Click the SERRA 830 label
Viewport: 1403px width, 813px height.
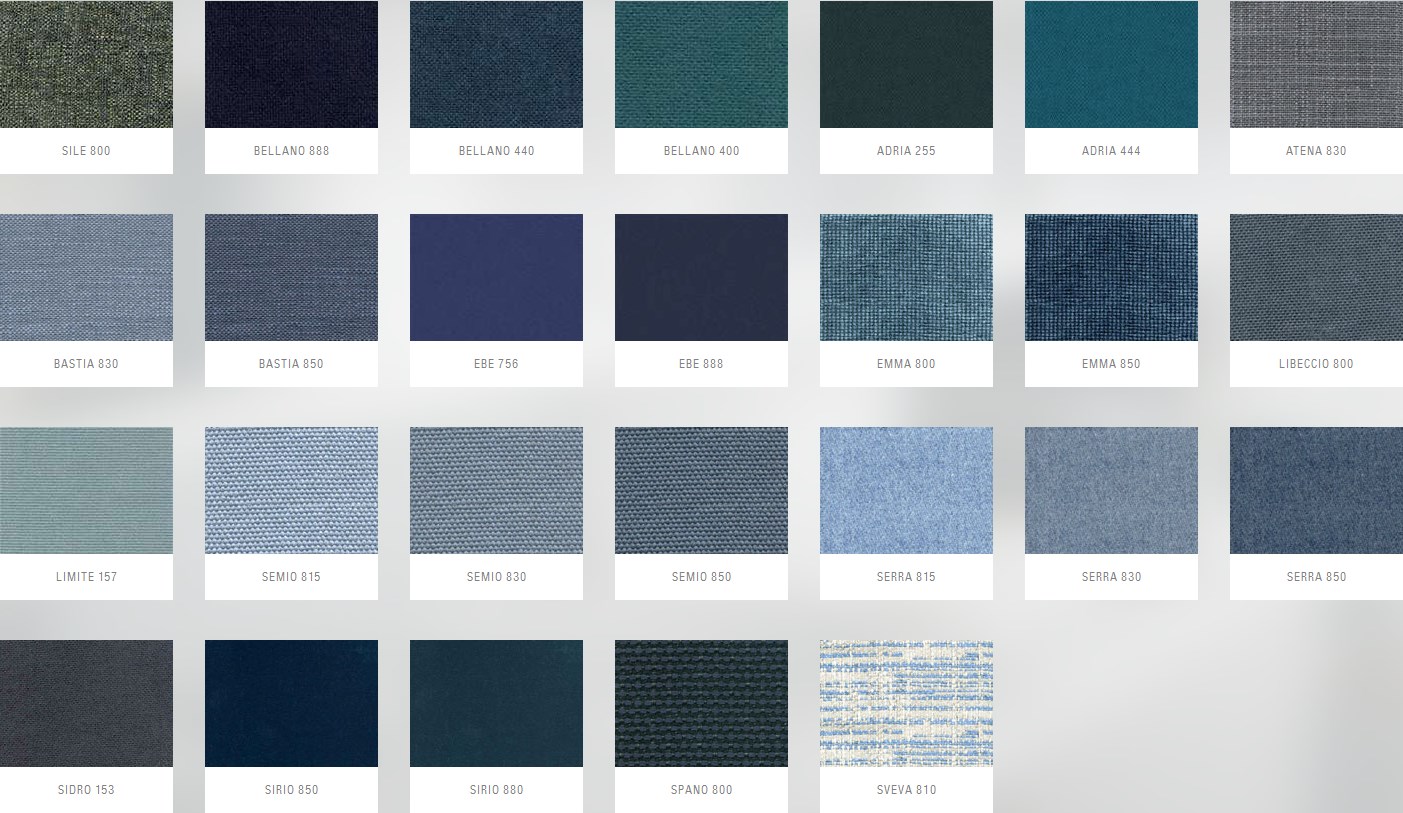tap(1111, 577)
